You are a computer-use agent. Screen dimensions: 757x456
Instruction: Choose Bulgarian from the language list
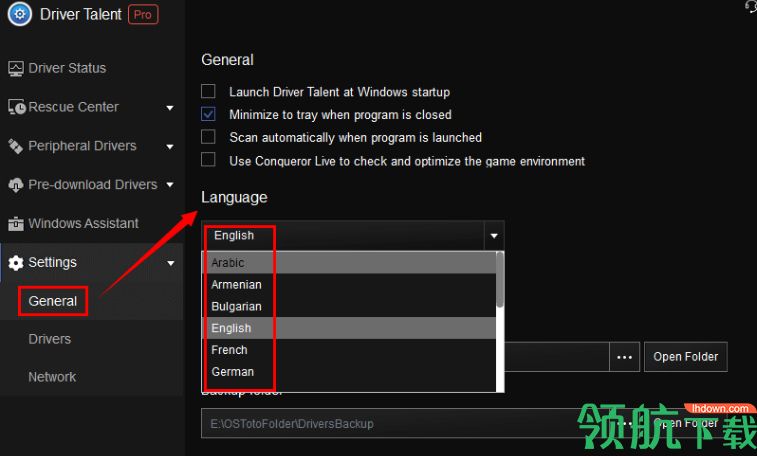[x=349, y=306]
